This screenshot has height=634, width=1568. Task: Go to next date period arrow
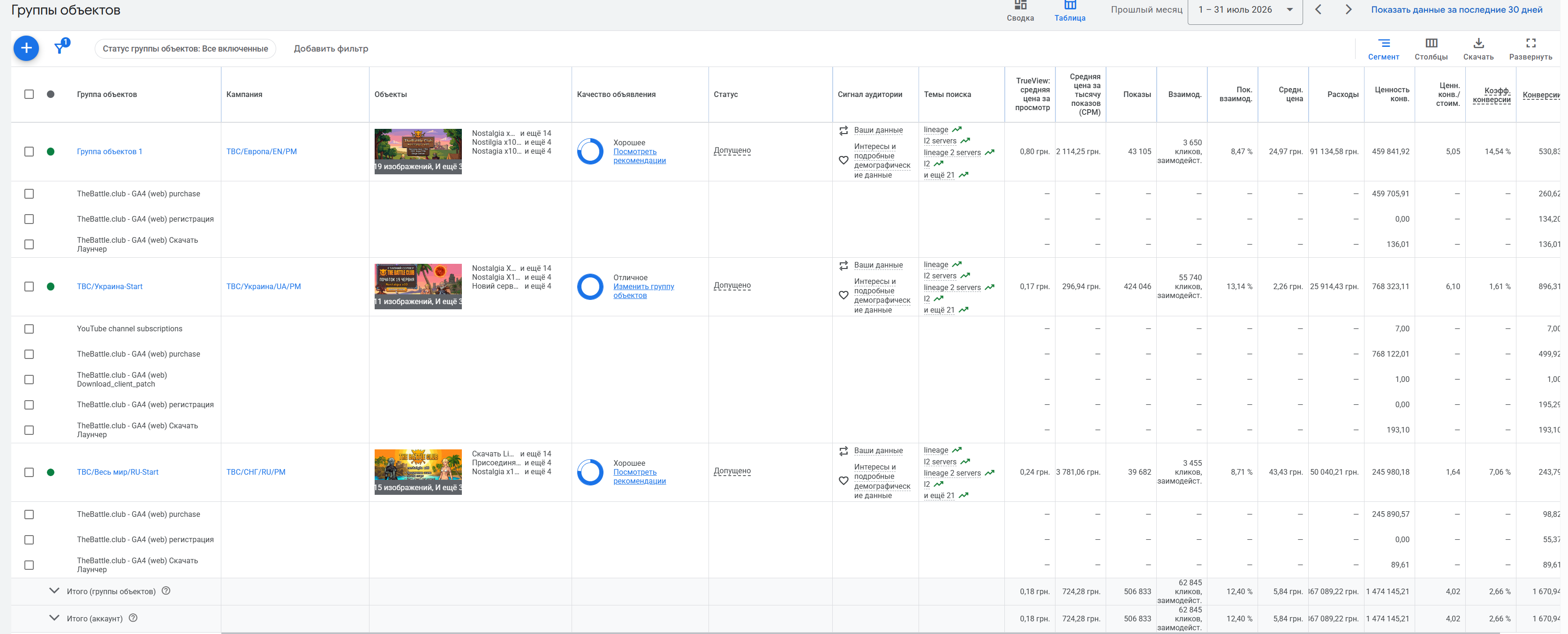tap(1348, 9)
